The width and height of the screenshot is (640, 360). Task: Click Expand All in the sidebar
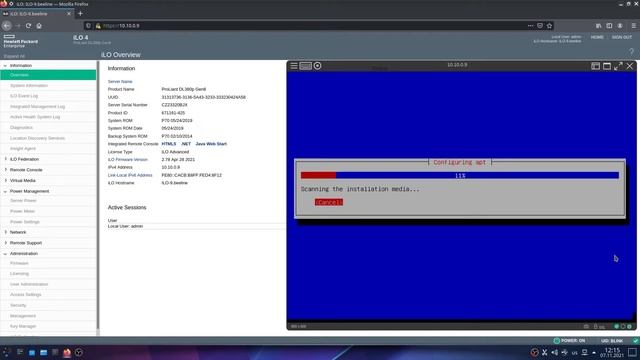14,56
